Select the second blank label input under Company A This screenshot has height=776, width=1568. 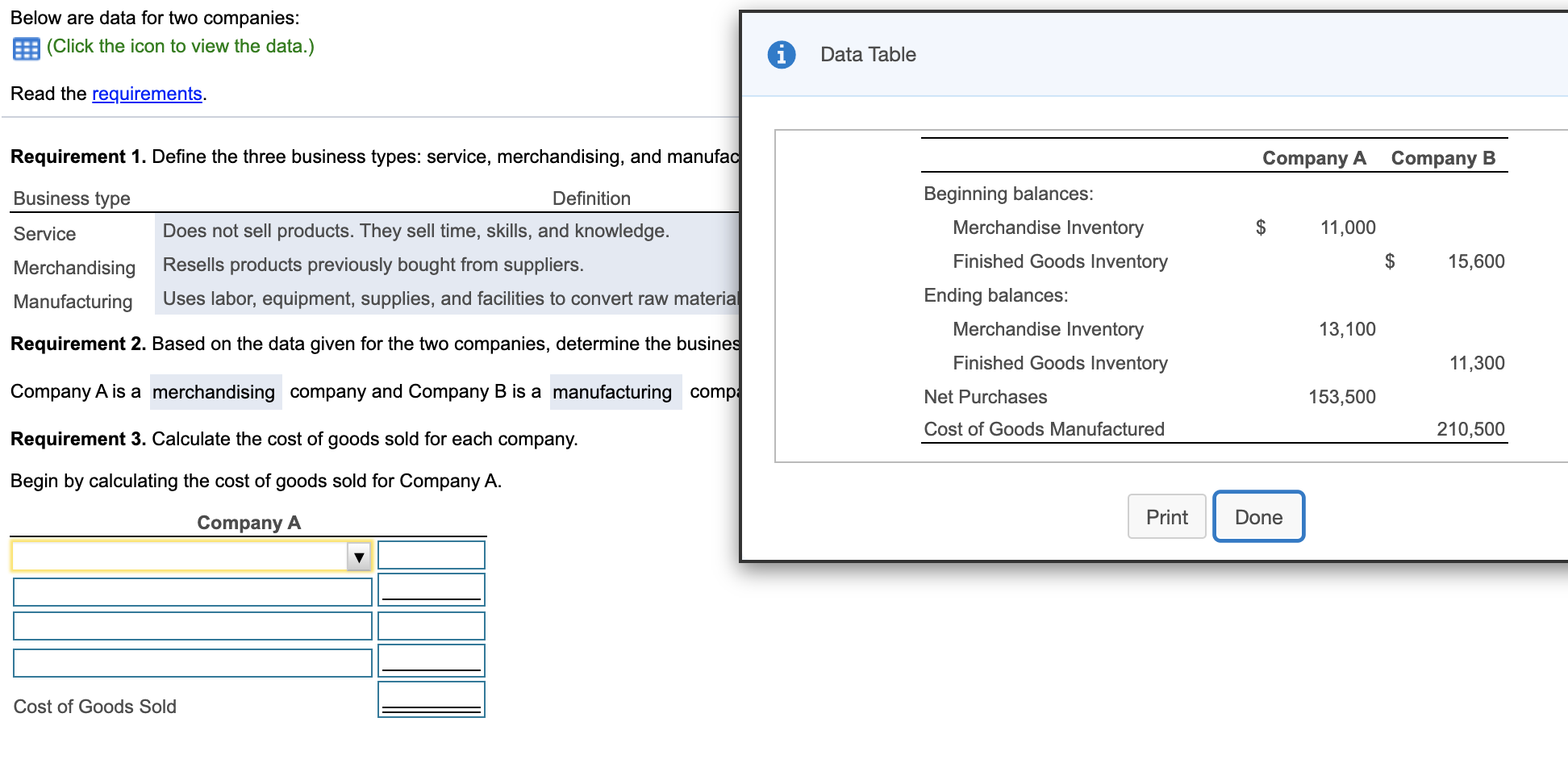point(192,591)
